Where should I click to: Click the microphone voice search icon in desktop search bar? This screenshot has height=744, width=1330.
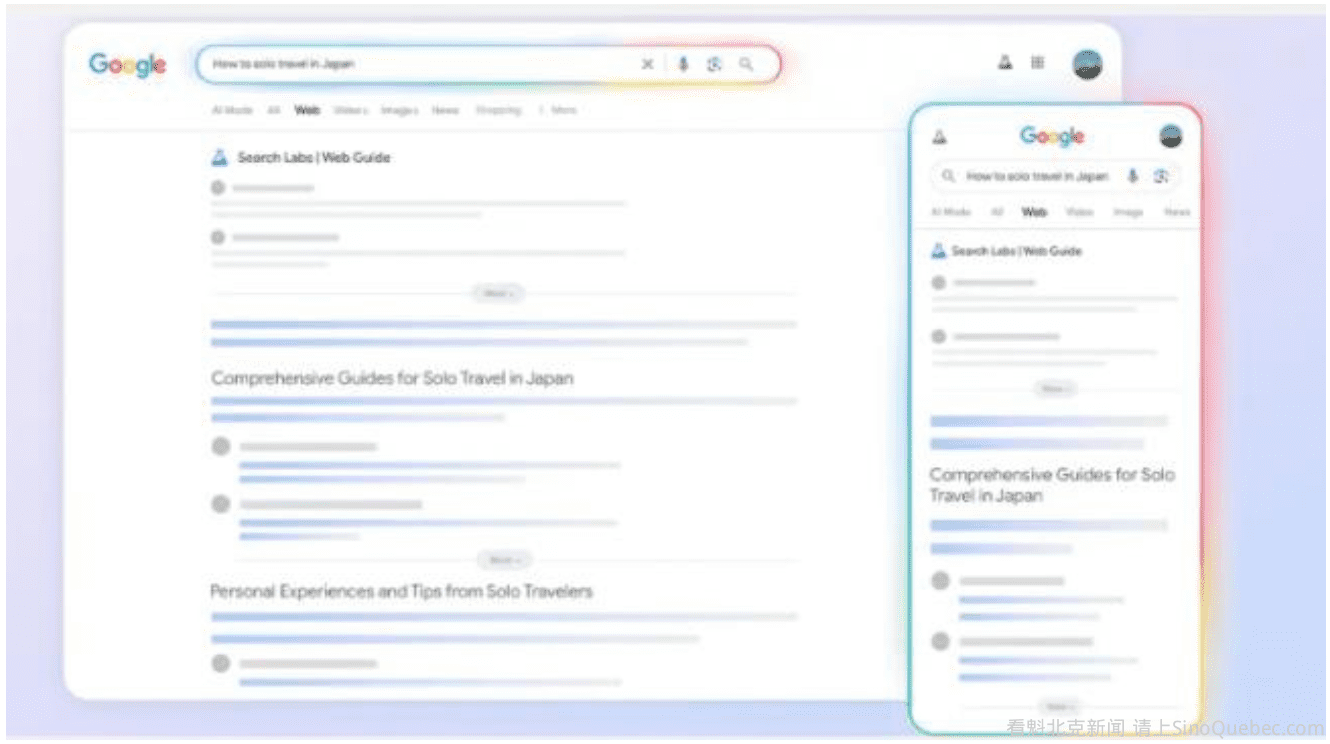[683, 64]
